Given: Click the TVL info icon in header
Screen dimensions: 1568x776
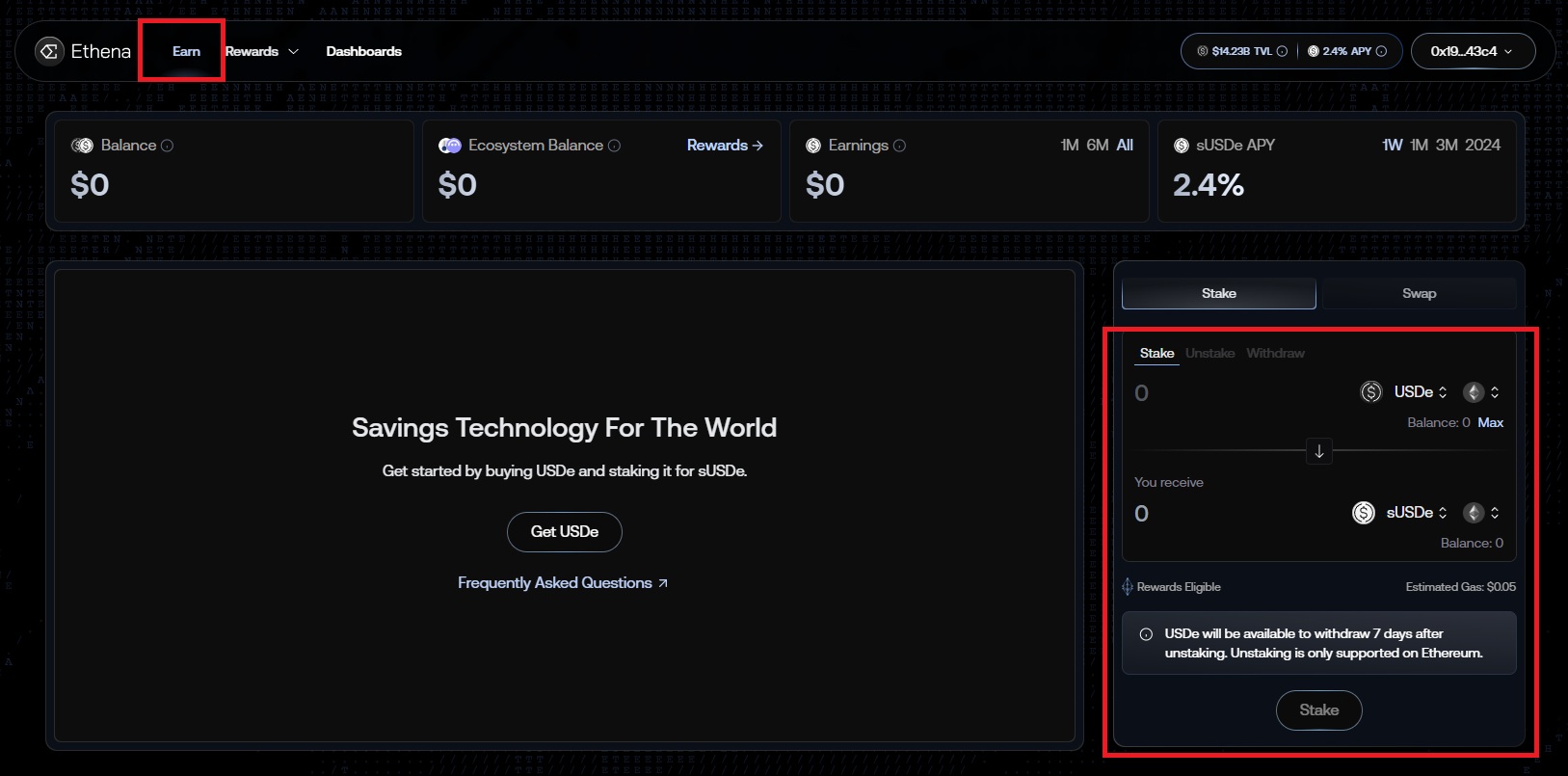Looking at the screenshot, I should click(x=1282, y=51).
